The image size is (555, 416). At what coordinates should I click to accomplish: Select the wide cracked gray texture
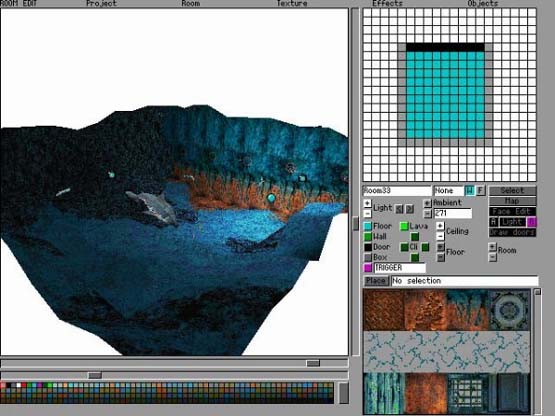click(x=447, y=352)
